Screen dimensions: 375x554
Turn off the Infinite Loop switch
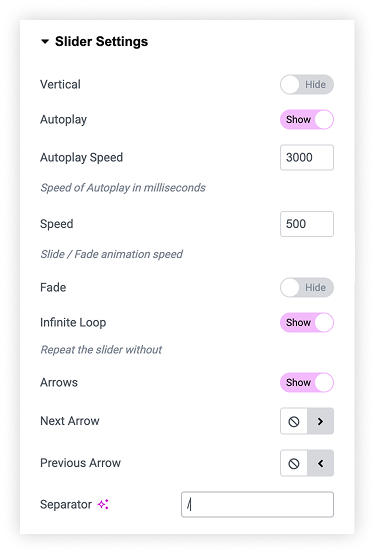307,322
